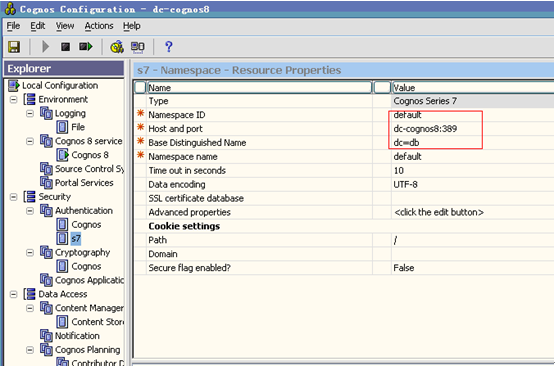Viewport: 555px width, 366px height.
Task: Select Cognos under Authentication
Action: point(86,224)
